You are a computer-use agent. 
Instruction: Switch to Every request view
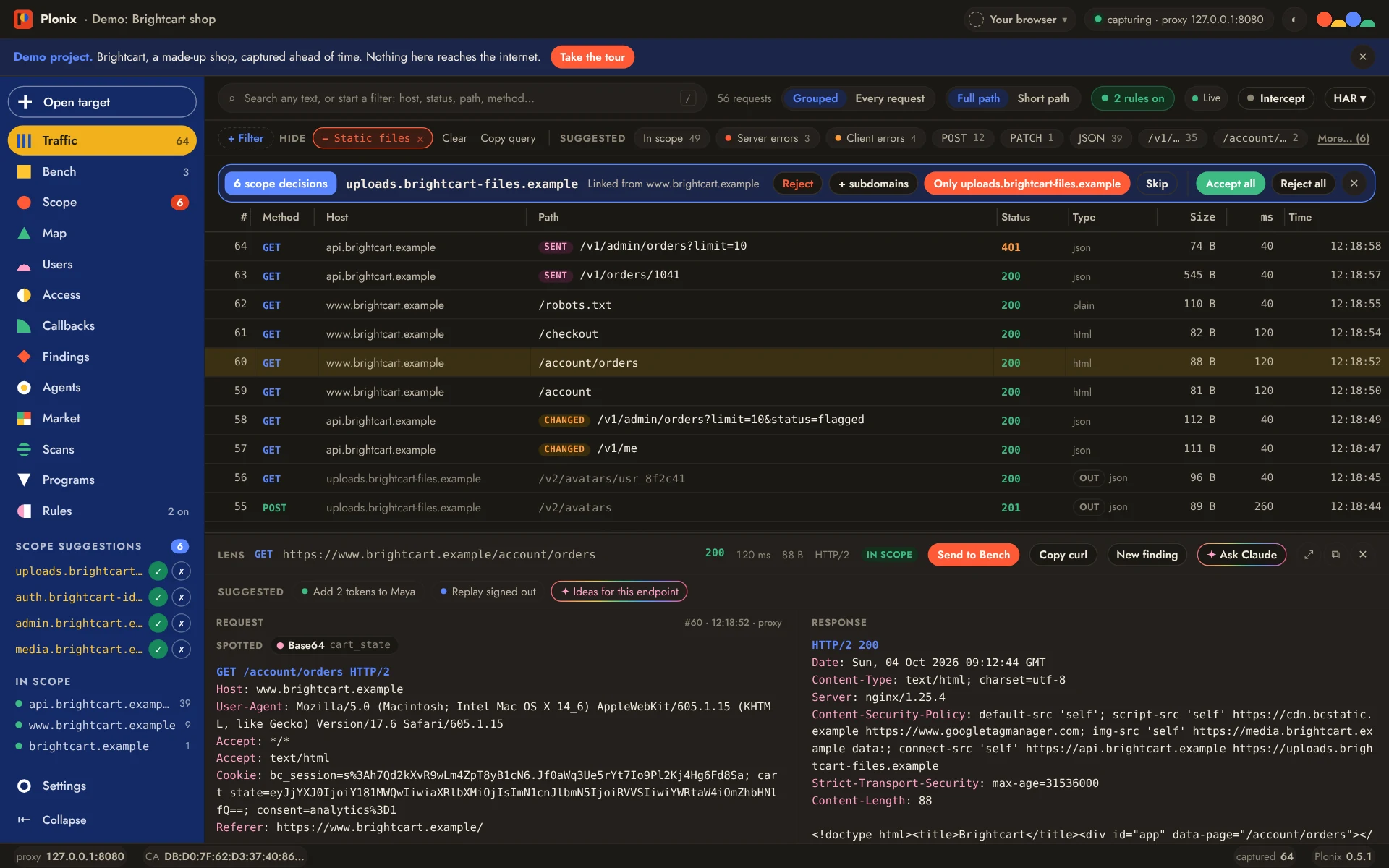(x=889, y=98)
